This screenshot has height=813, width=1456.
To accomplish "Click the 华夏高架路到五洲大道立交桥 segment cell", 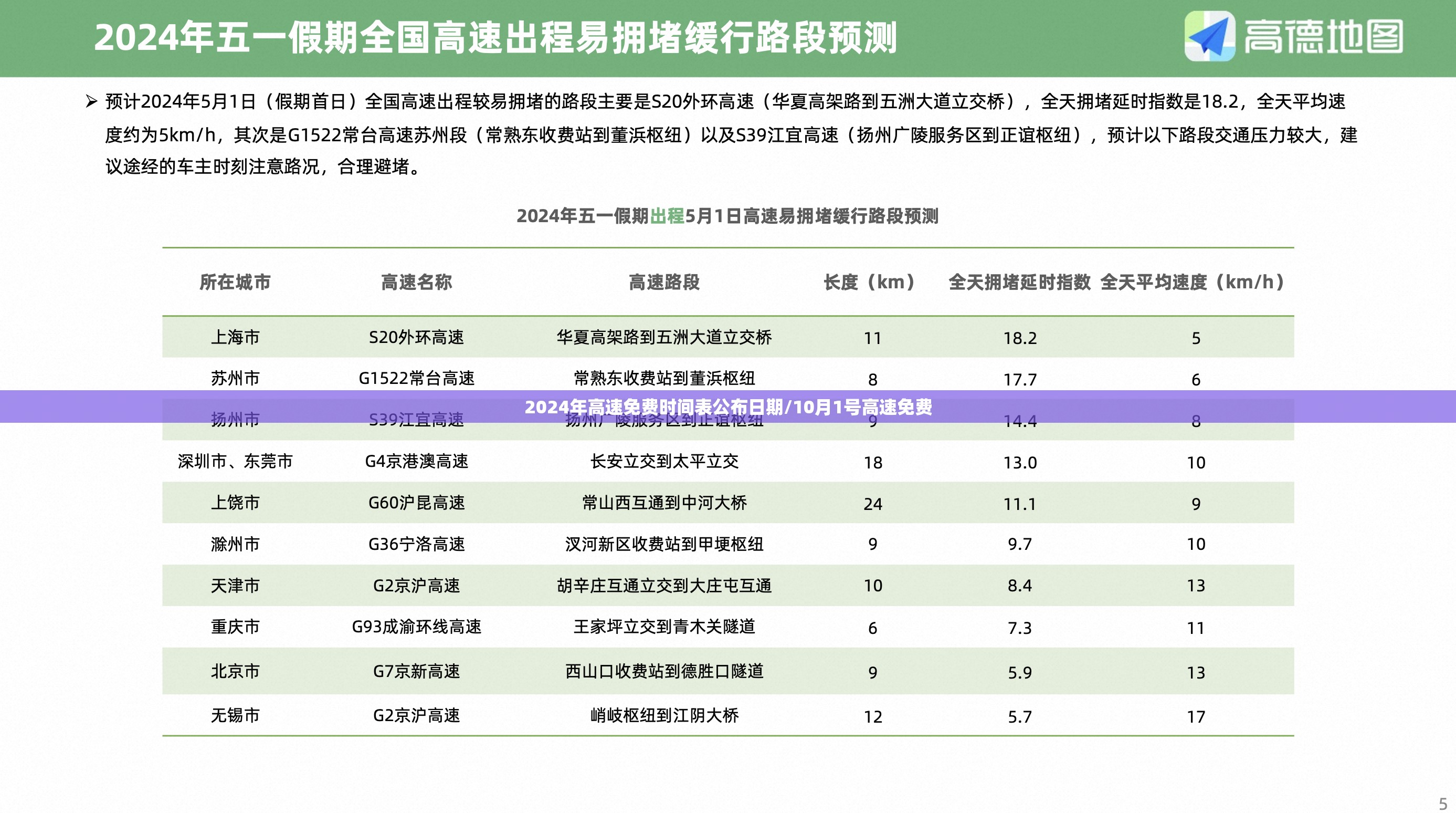I will point(664,338).
